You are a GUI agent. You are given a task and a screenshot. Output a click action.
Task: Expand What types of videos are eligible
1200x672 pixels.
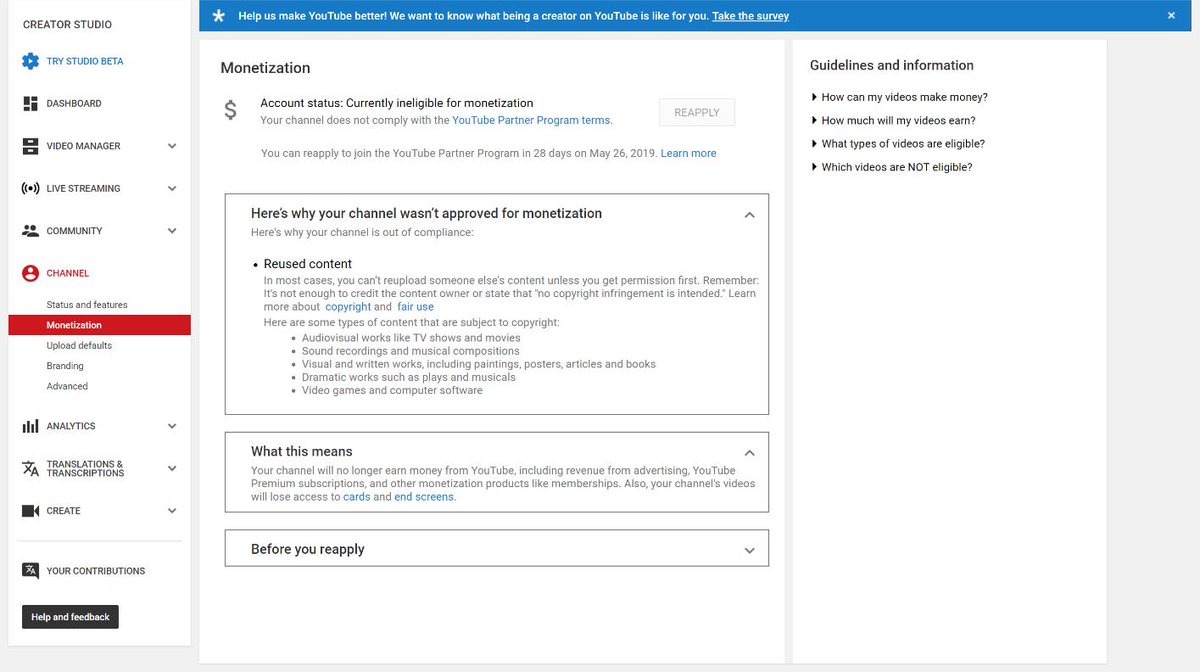coord(898,144)
